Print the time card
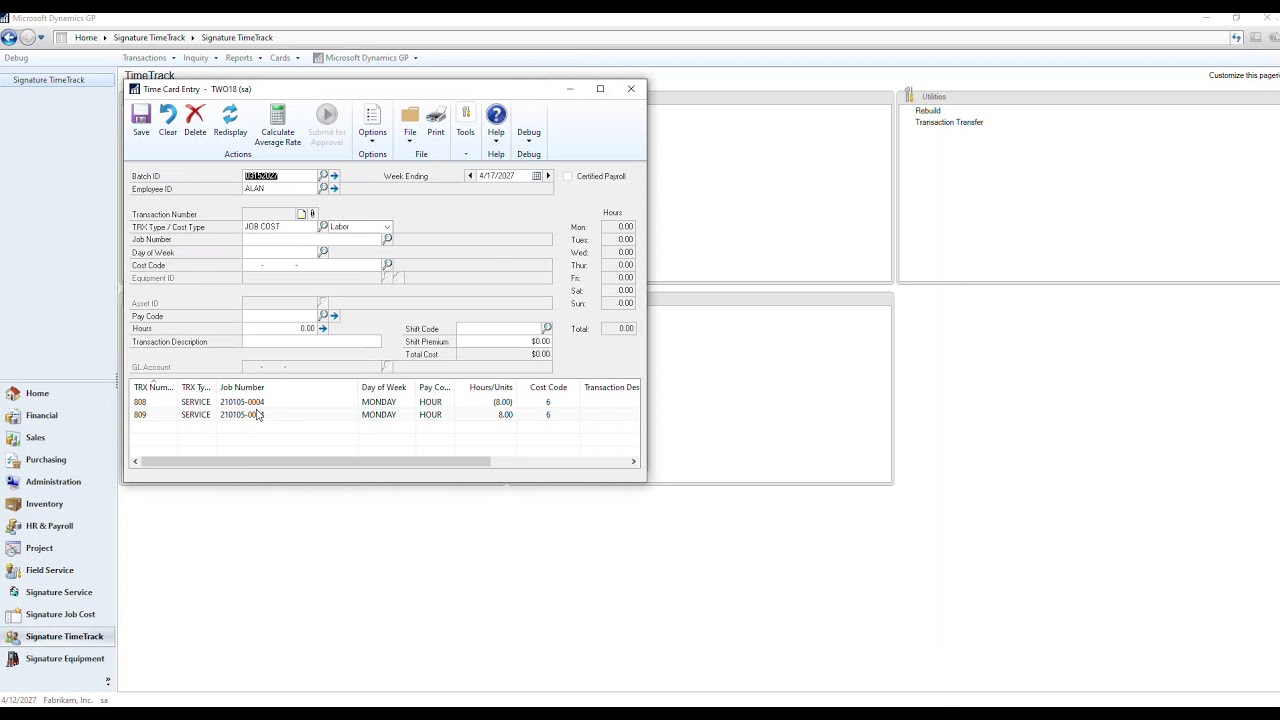Screen dimensions: 1280x720 [436, 121]
